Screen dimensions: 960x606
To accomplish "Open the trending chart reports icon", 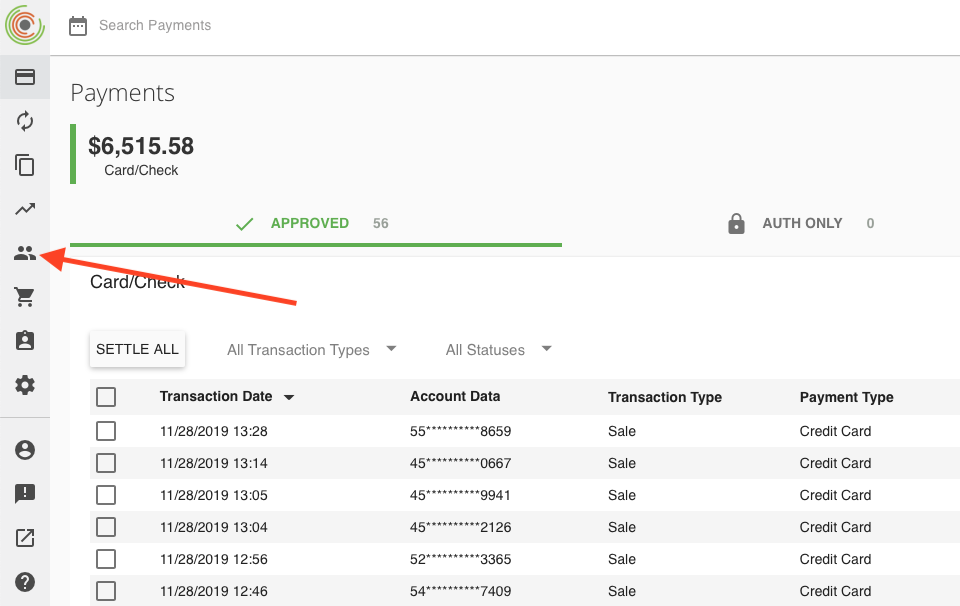I will pyautogui.click(x=25, y=209).
